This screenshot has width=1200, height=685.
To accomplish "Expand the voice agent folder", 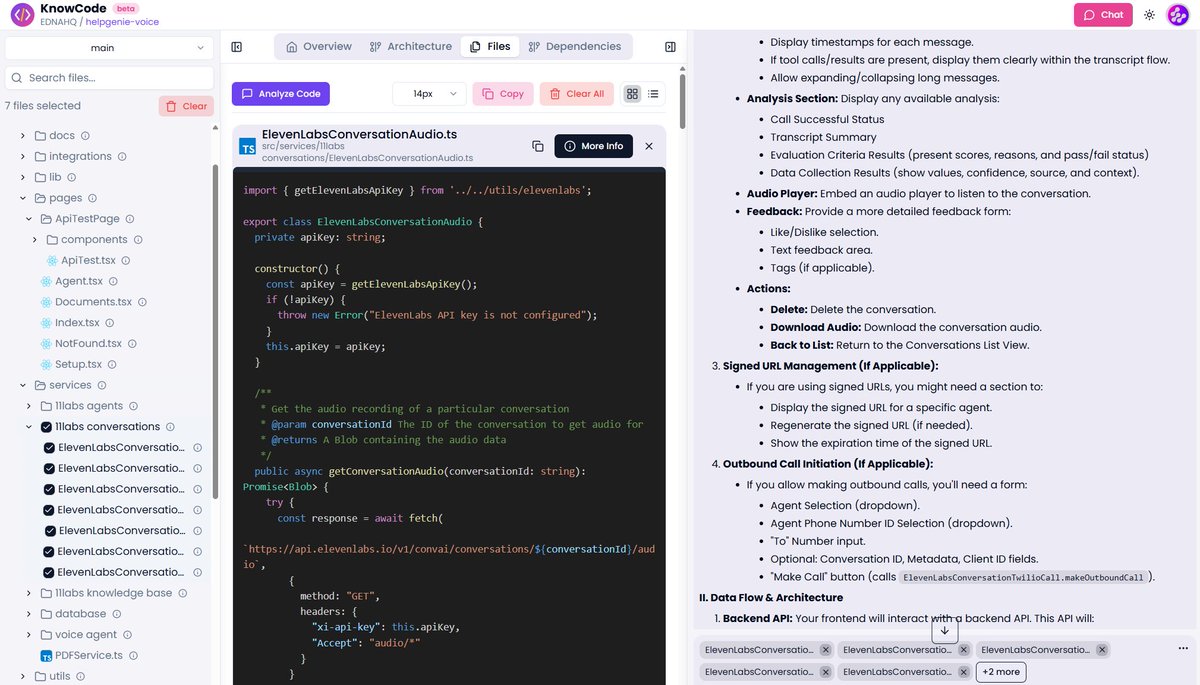I will (30, 635).
